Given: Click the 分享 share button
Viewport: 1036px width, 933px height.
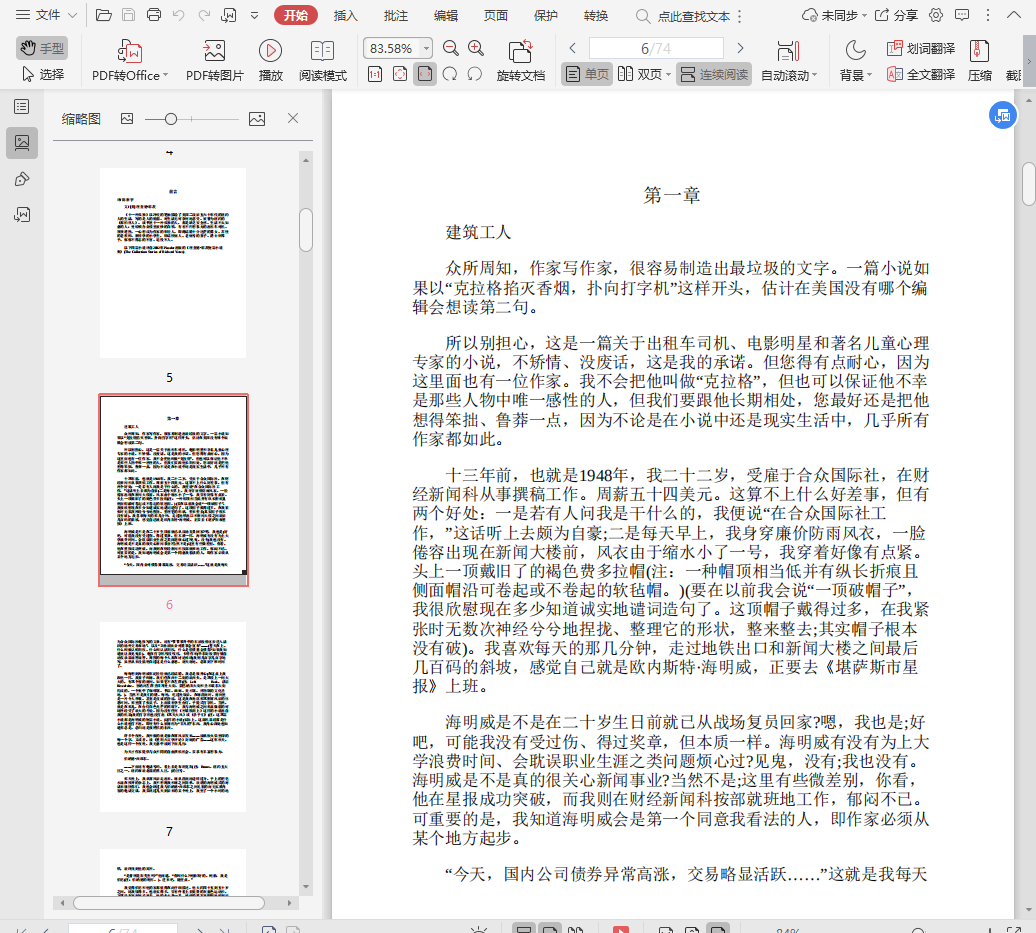Looking at the screenshot, I should (x=896, y=15).
